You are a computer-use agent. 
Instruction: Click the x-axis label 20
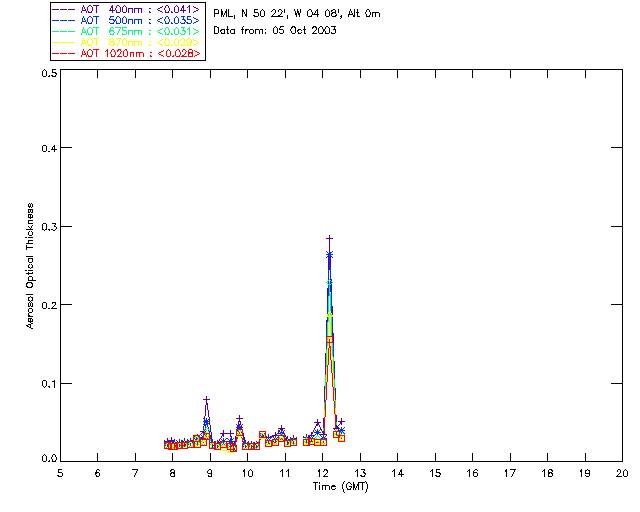coord(622,473)
